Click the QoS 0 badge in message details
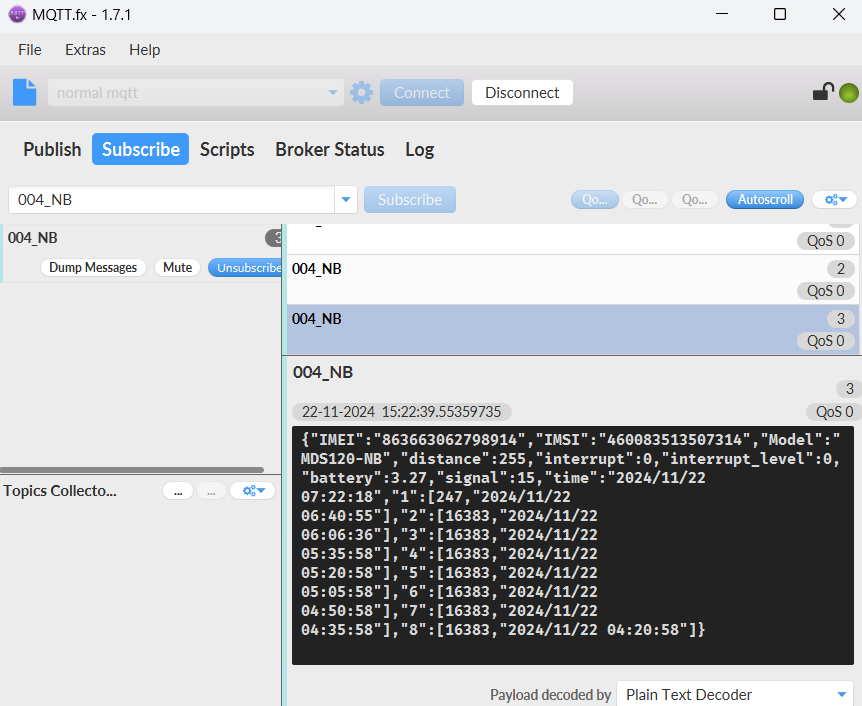862x706 pixels. coord(834,412)
